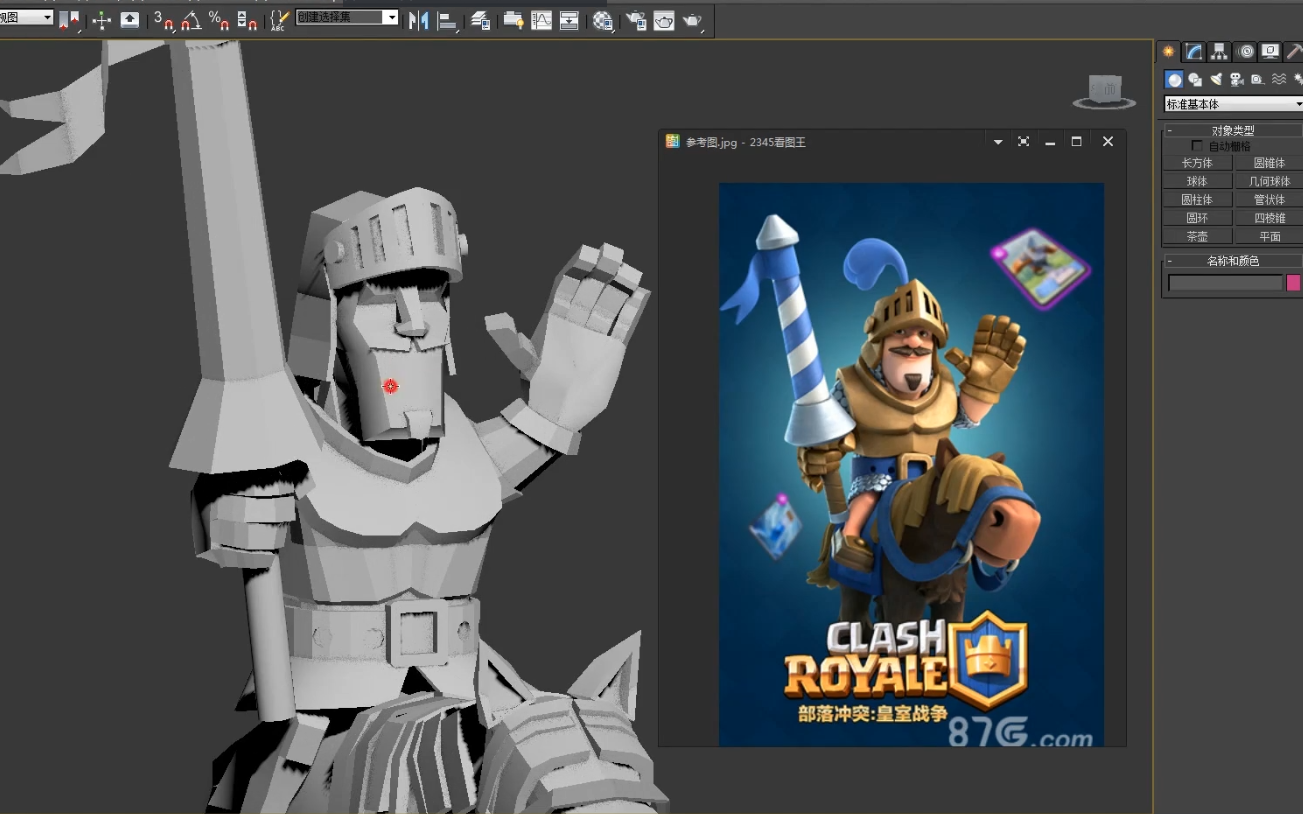Toggle fullscreen in the 2345看图王 viewer
1303x814 pixels.
click(1023, 142)
